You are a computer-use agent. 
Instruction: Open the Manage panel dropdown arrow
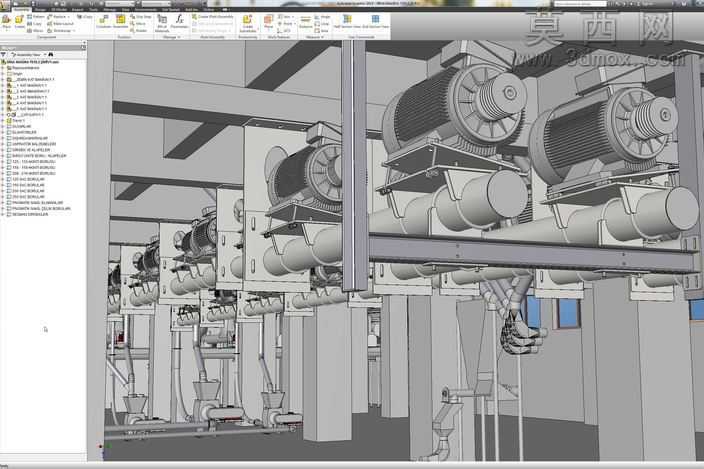pos(179,37)
